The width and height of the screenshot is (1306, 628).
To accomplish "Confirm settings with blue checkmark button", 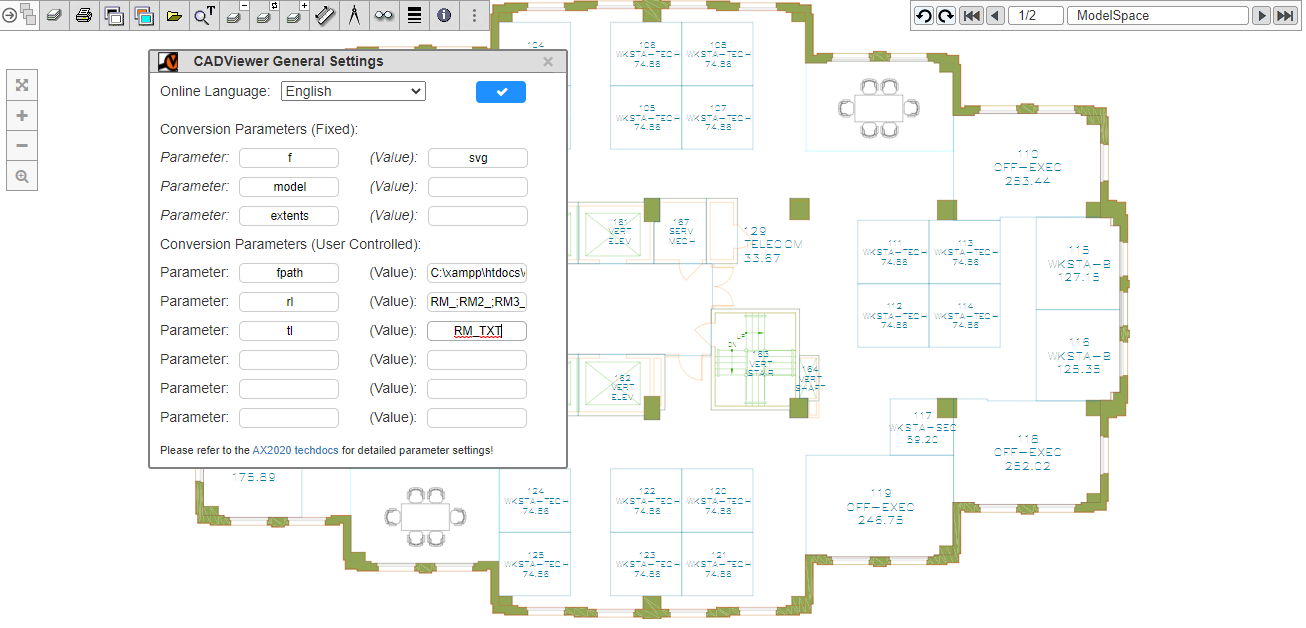I will point(501,92).
